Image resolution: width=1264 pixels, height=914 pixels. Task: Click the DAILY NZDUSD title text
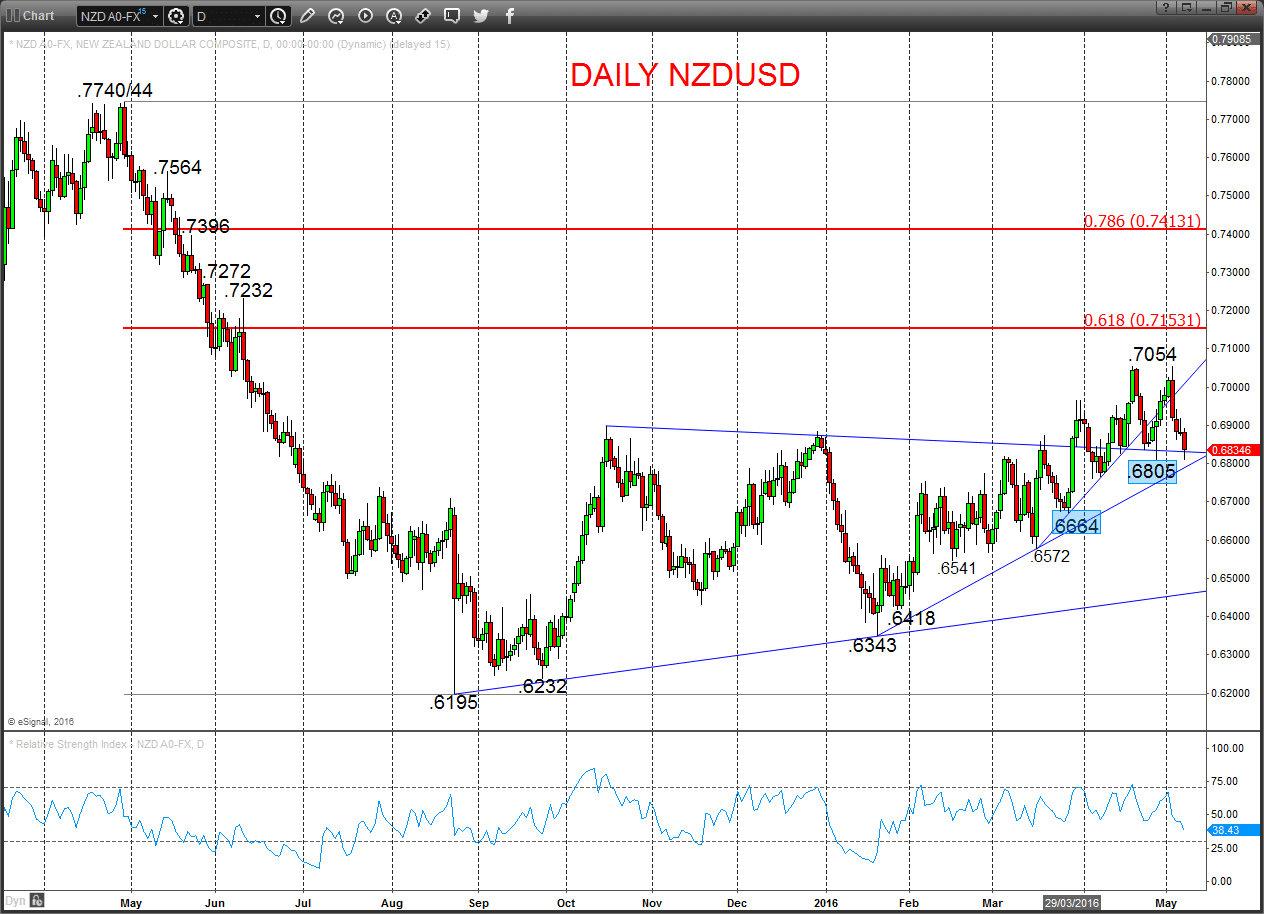(x=685, y=75)
